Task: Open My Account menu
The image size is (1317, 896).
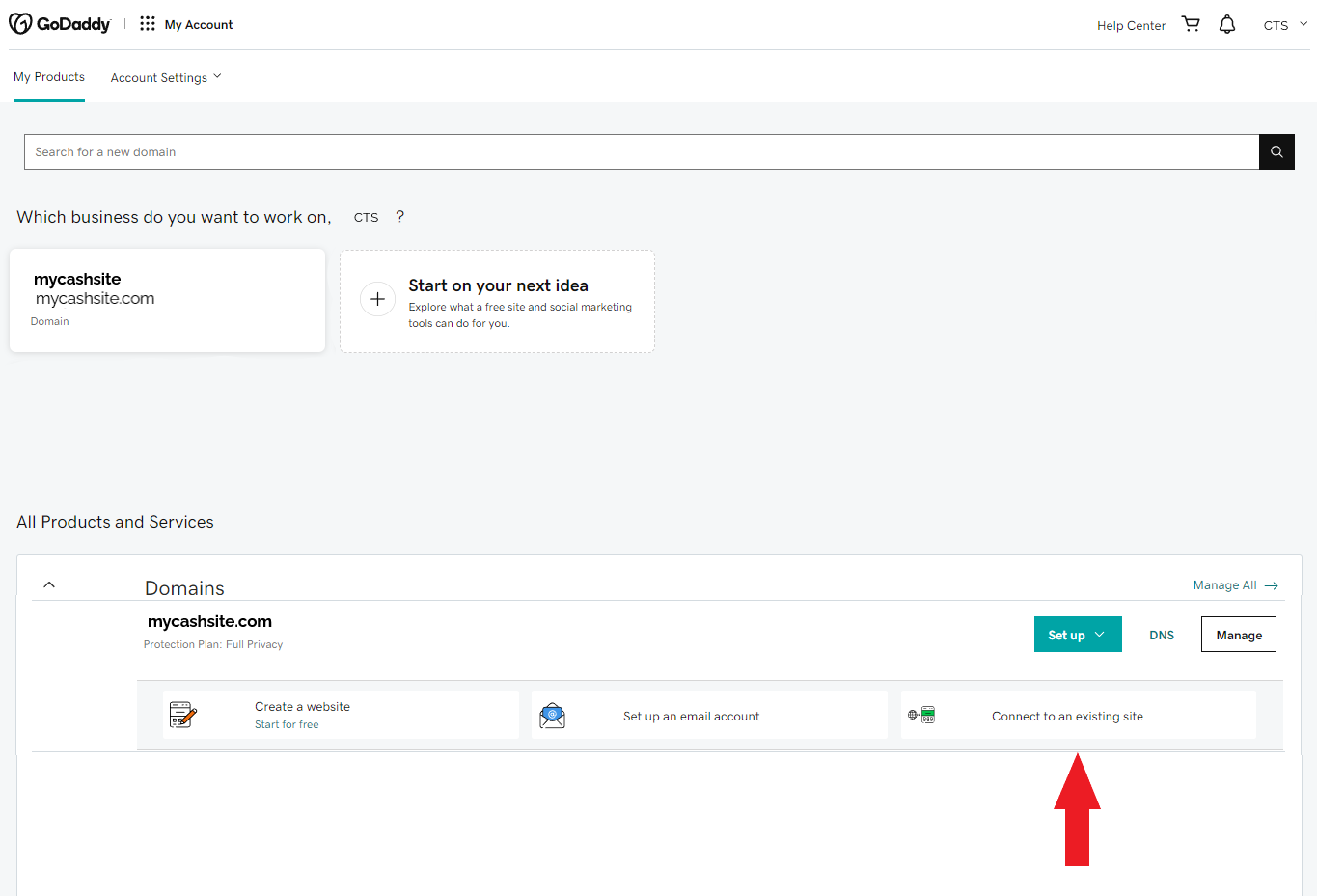Action: click(x=199, y=25)
